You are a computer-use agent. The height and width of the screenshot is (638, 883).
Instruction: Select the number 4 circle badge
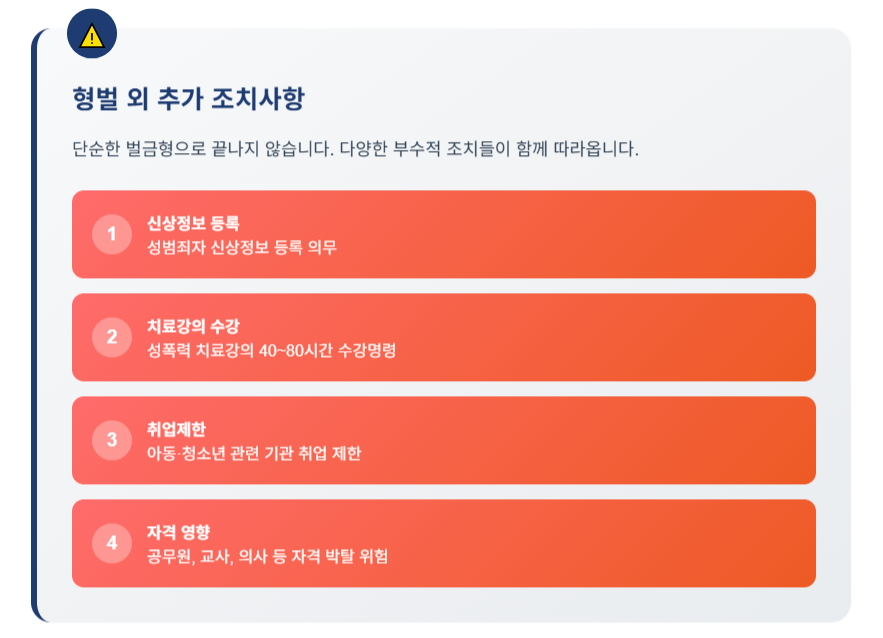coord(112,543)
